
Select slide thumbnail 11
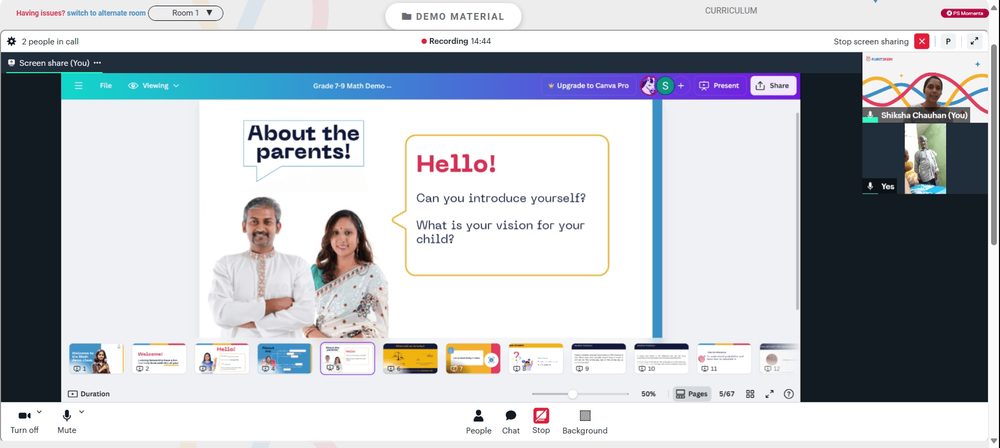[x=724, y=359]
